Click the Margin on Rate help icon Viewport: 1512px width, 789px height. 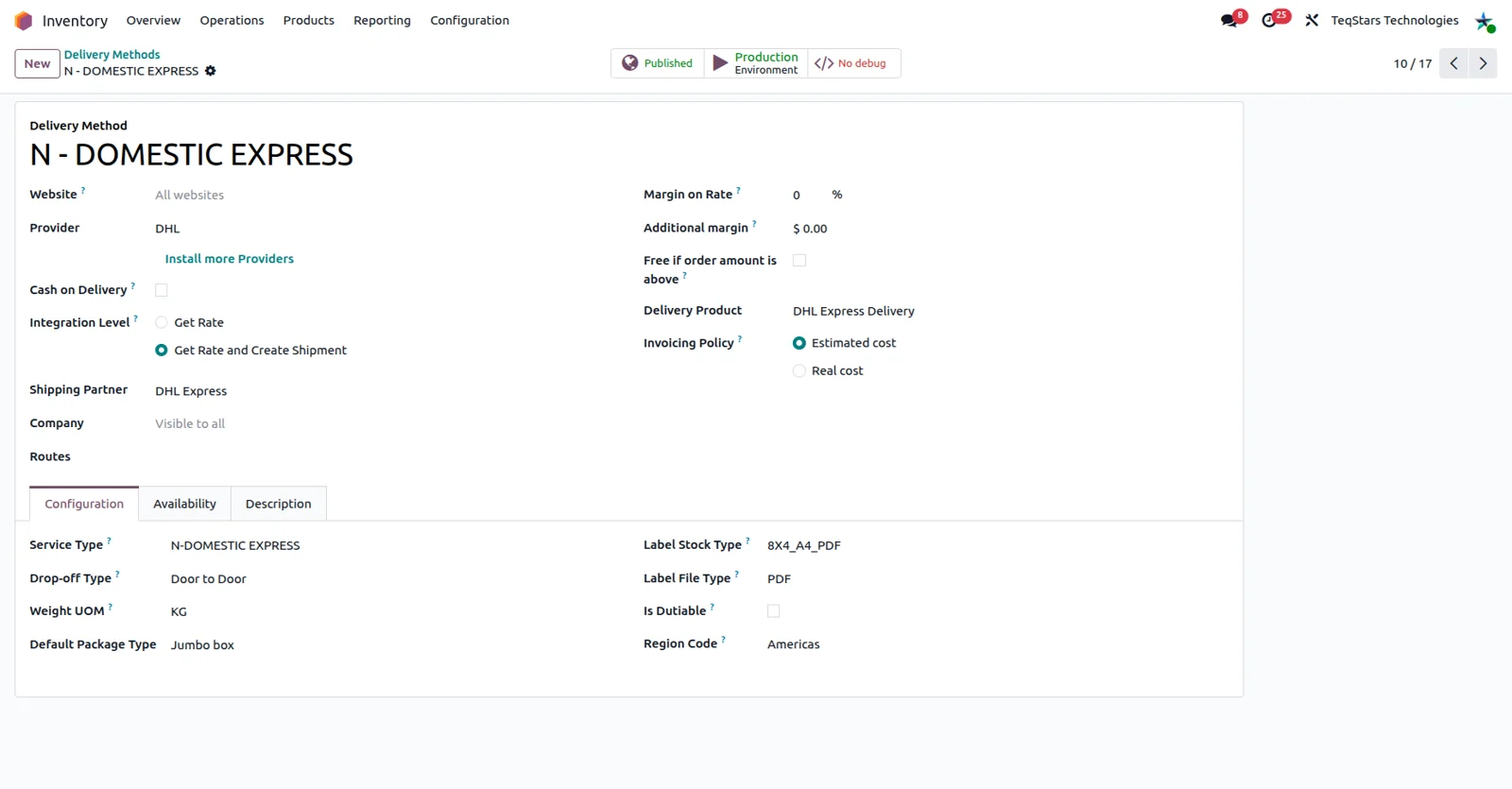[739, 190]
